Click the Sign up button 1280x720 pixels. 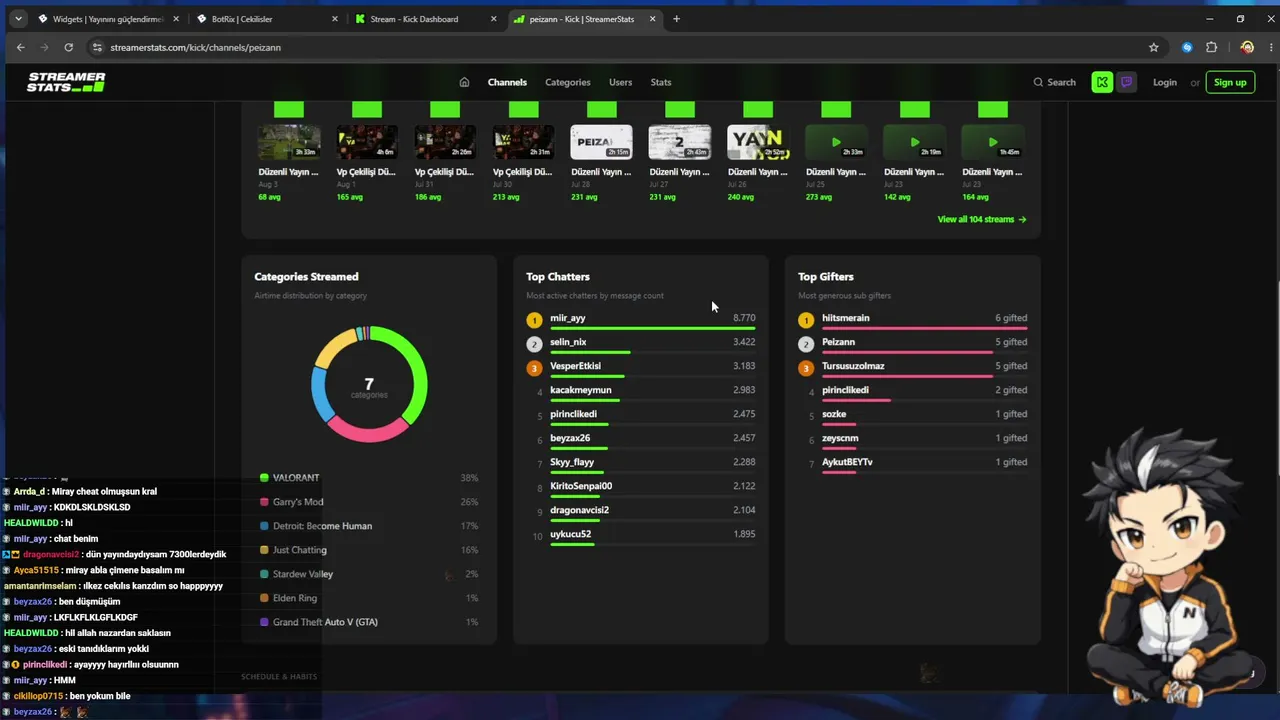1230,82
